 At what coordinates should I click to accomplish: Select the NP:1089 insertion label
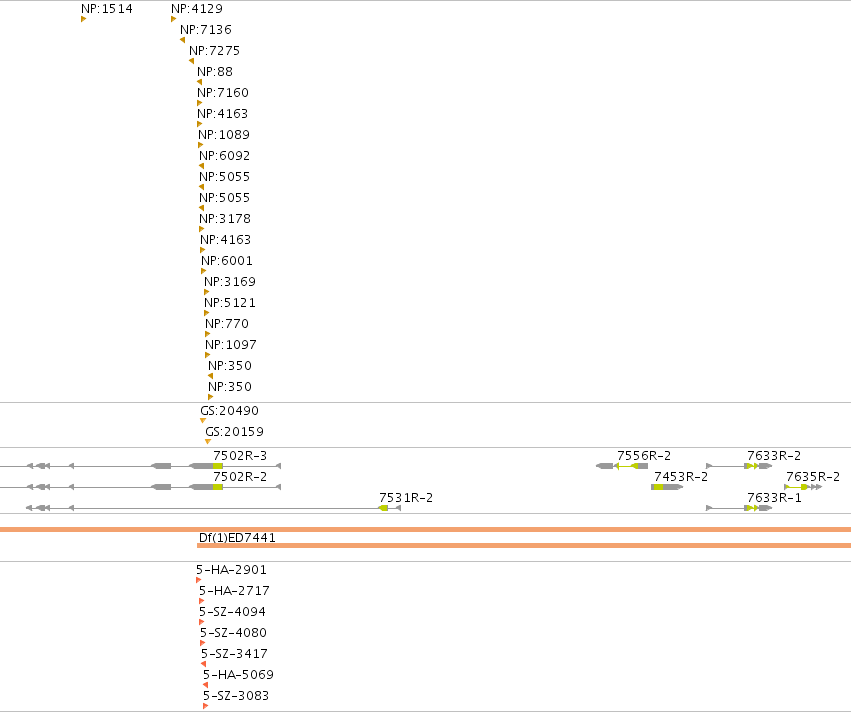click(224, 135)
